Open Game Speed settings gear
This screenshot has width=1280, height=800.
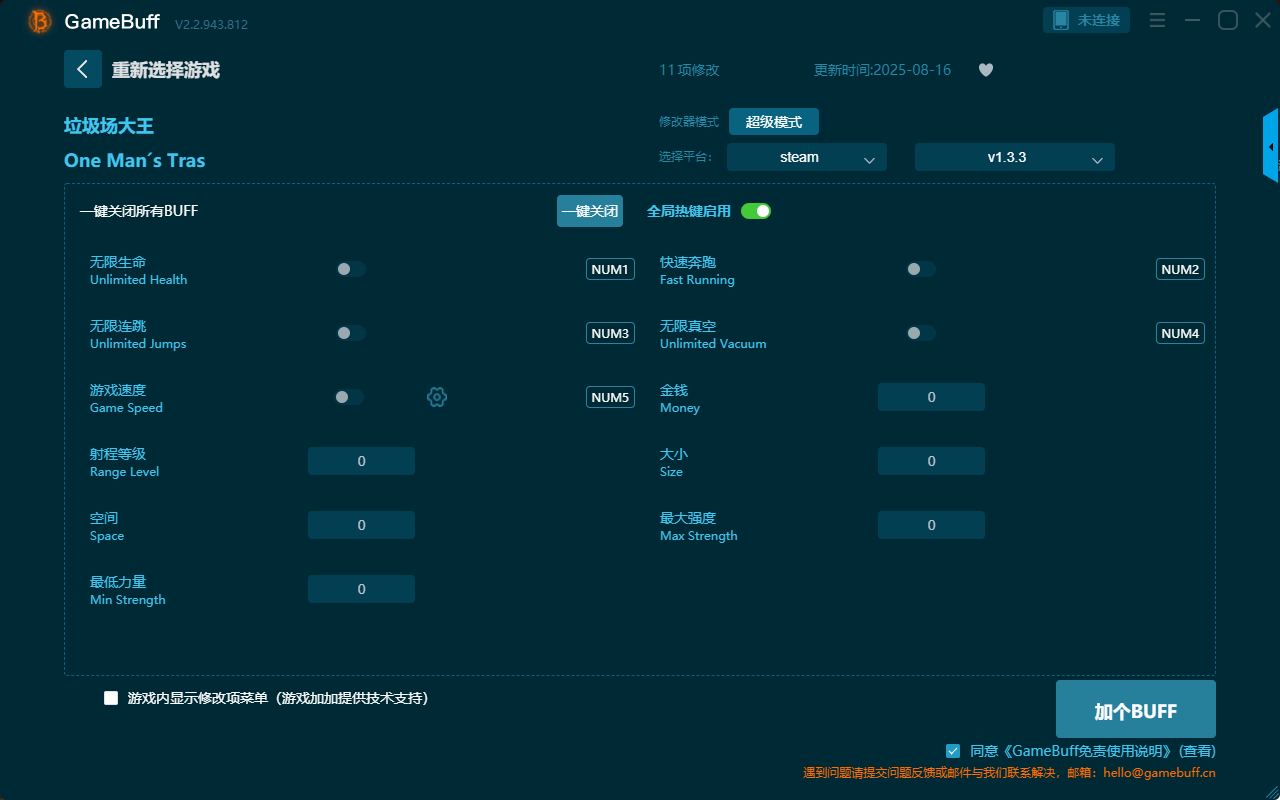(x=437, y=397)
